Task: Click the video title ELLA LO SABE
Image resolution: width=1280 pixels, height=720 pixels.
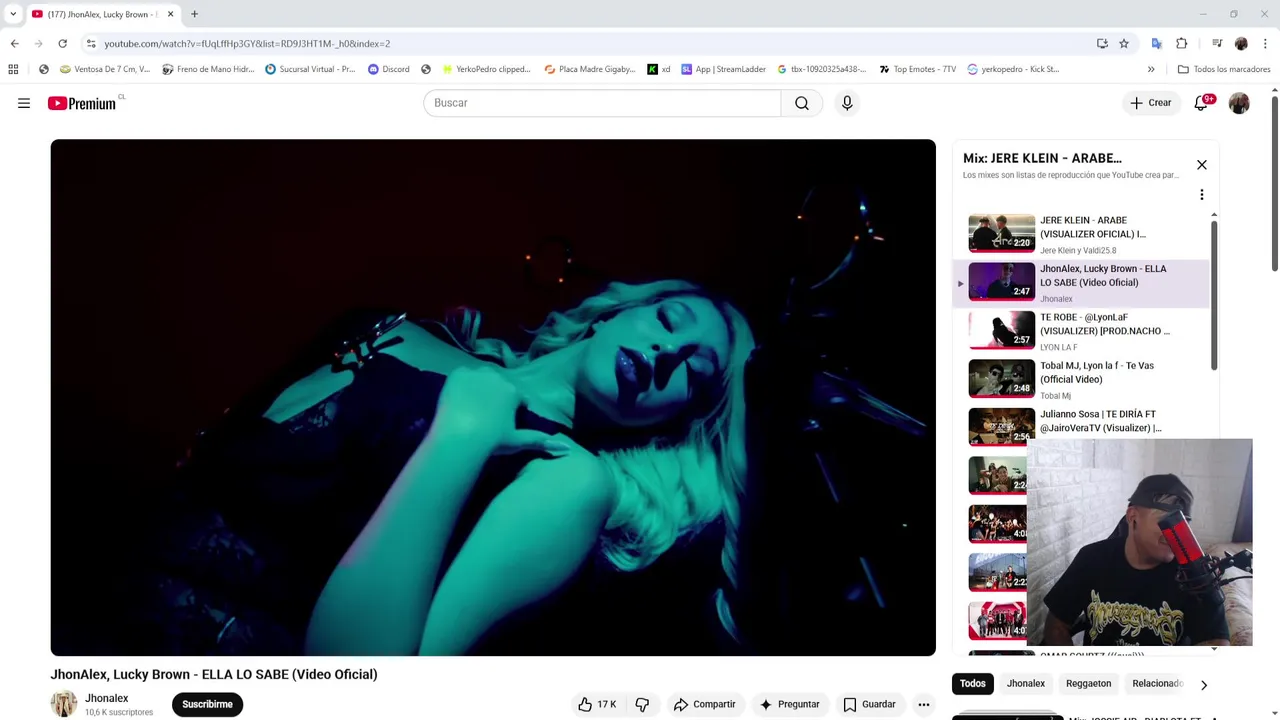Action: 214,675
